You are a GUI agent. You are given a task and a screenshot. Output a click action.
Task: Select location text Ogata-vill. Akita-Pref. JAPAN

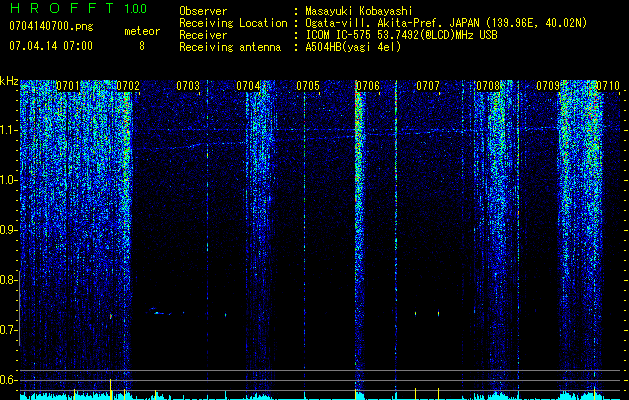[392, 23]
